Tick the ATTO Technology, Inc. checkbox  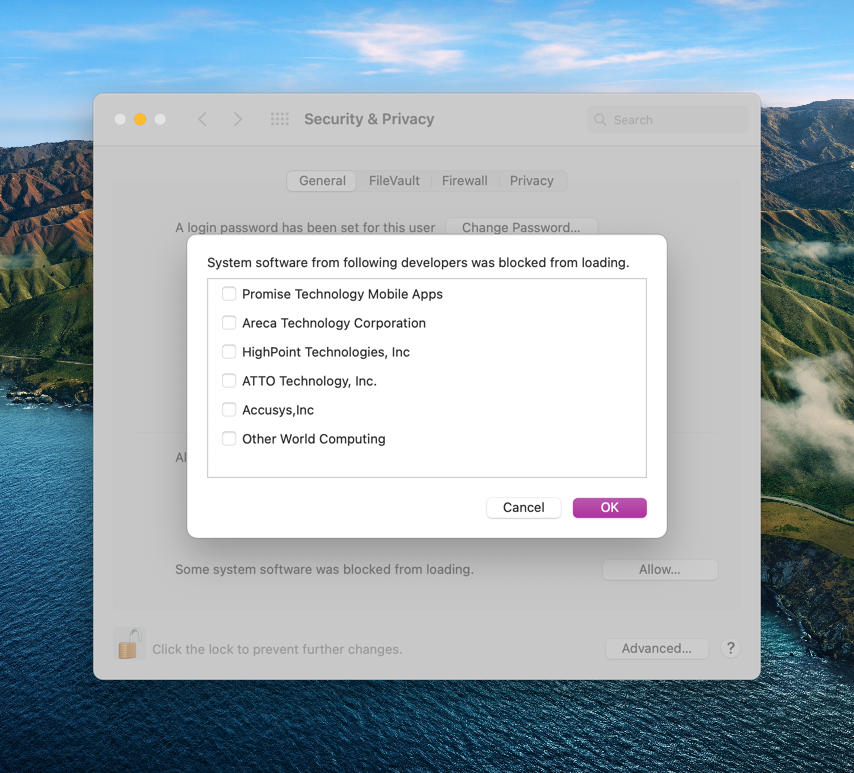(x=229, y=381)
